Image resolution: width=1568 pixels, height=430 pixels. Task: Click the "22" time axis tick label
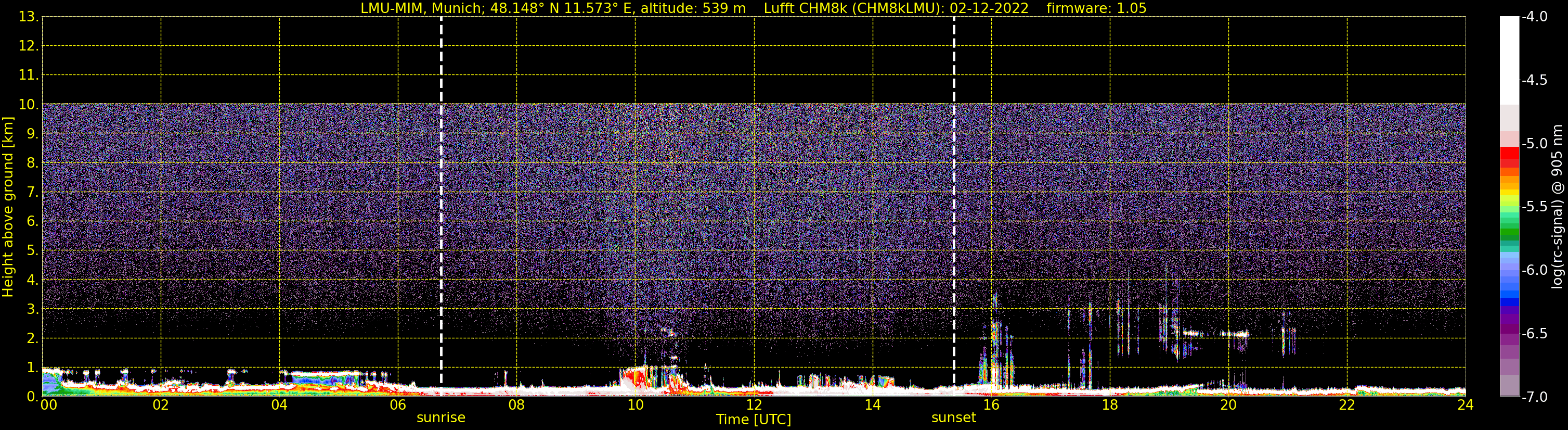click(x=1347, y=405)
